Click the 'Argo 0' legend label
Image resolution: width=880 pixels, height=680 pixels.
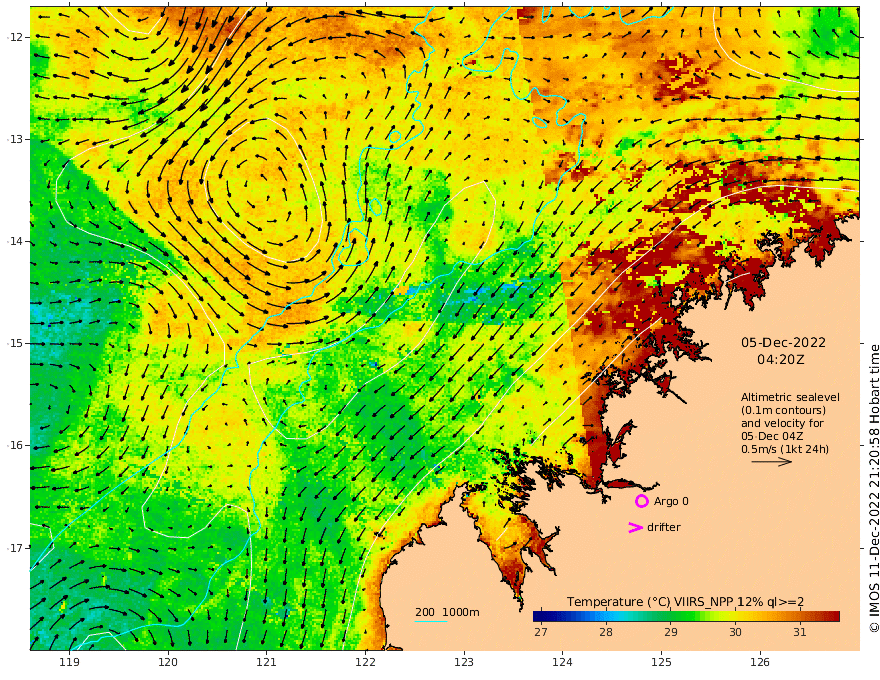(x=671, y=501)
